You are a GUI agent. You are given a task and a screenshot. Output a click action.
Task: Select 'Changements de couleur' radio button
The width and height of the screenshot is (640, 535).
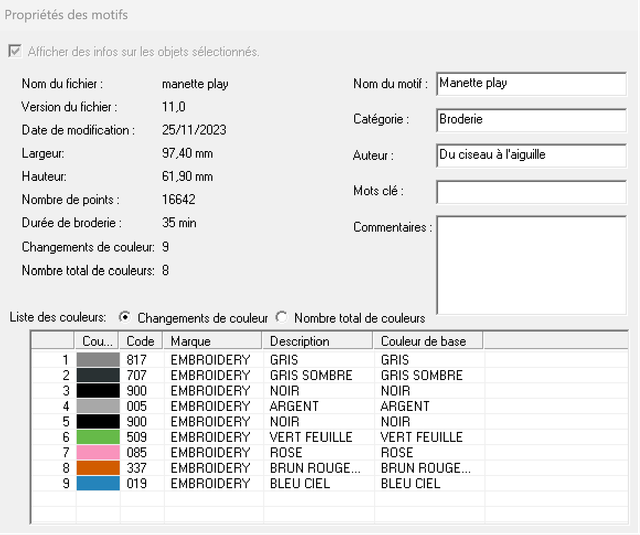click(125, 317)
